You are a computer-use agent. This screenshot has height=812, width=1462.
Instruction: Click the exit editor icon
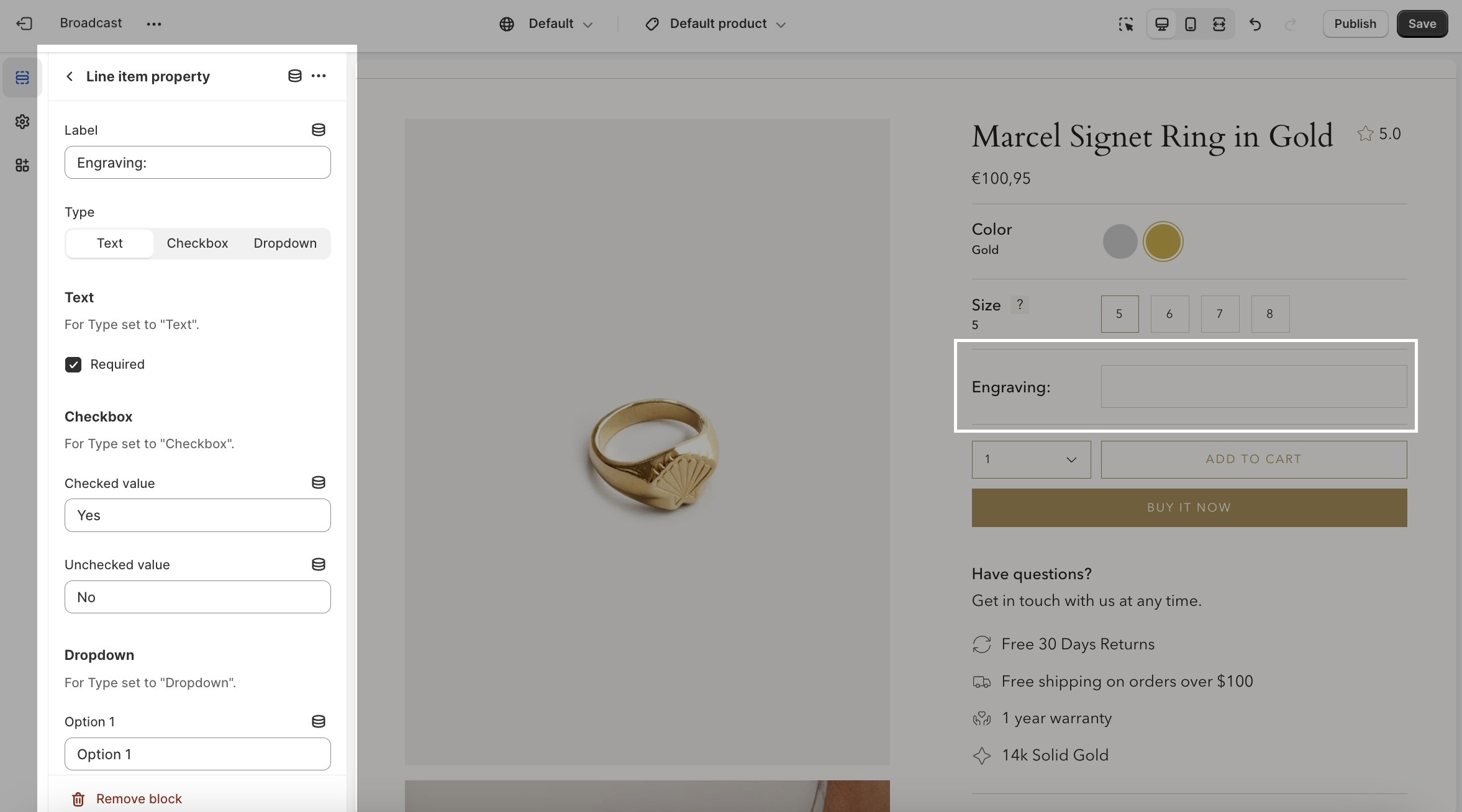pos(24,24)
